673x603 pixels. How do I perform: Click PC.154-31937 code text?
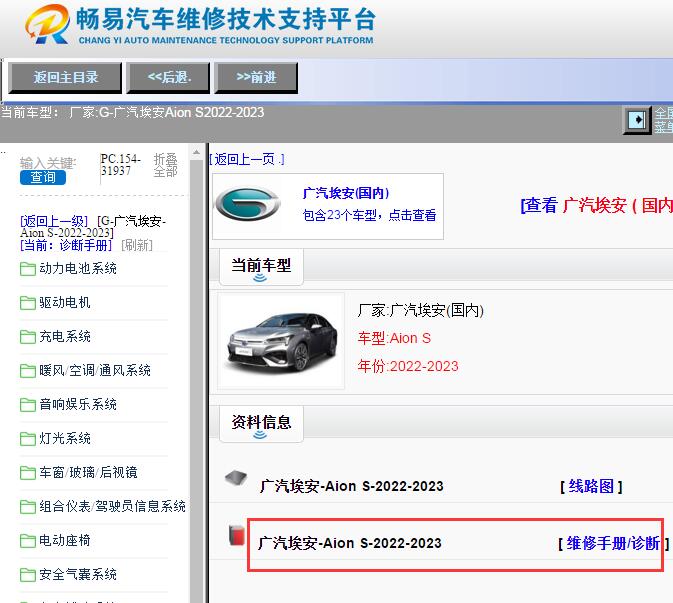pyautogui.click(x=121, y=165)
